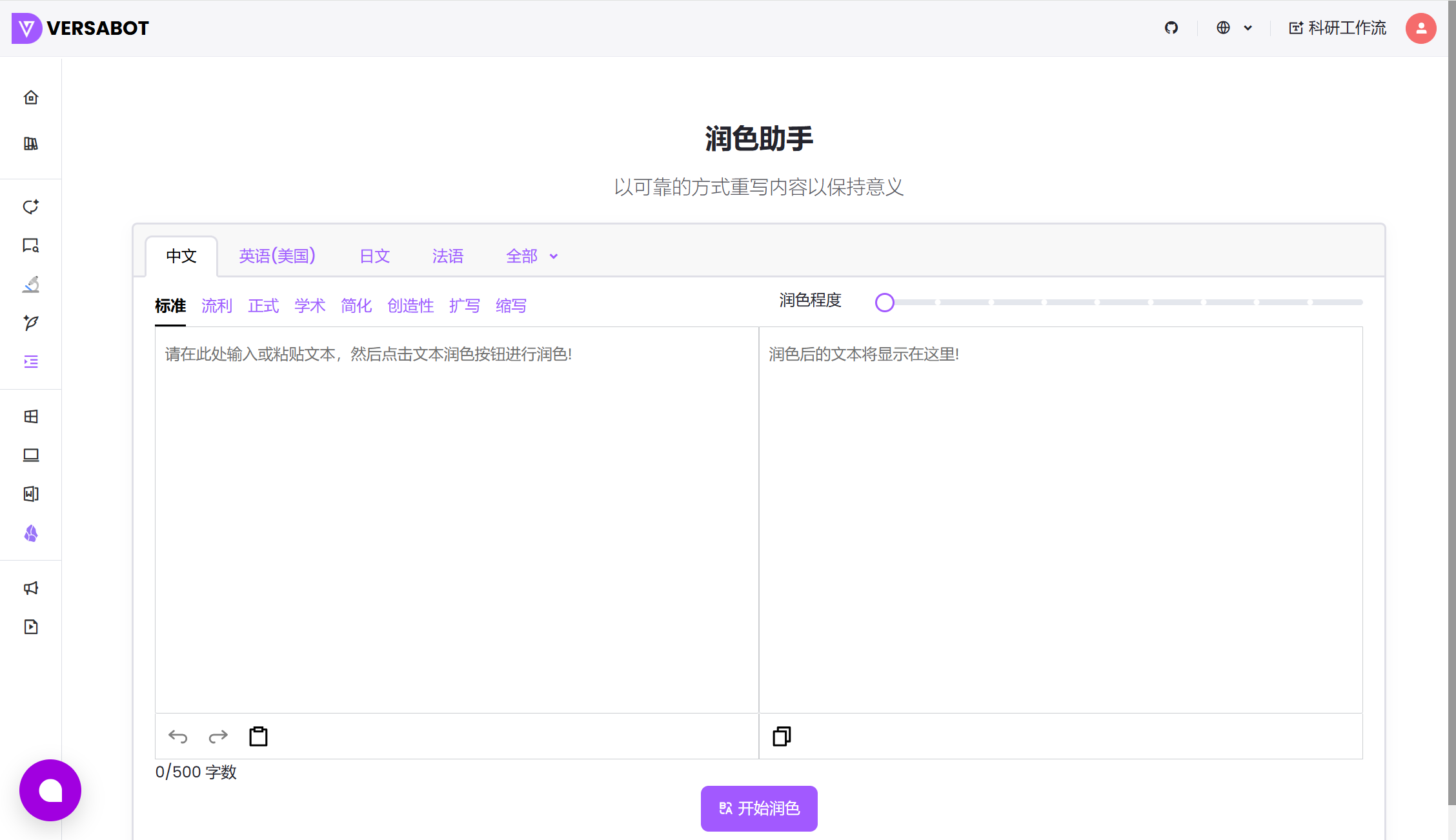Expand the 全部 languages dropdown

pos(532,256)
